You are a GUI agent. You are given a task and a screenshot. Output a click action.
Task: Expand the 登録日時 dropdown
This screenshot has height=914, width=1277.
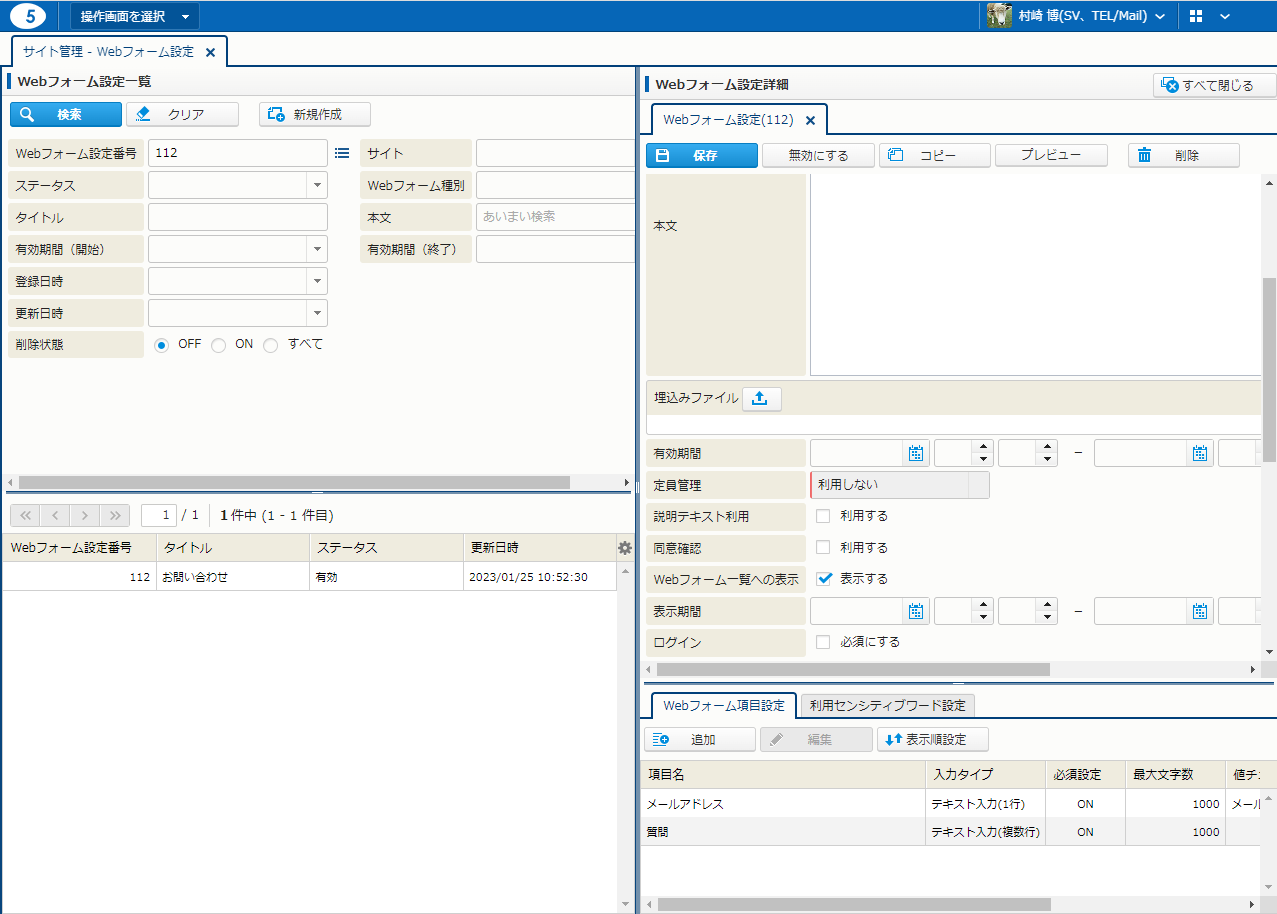pos(316,281)
